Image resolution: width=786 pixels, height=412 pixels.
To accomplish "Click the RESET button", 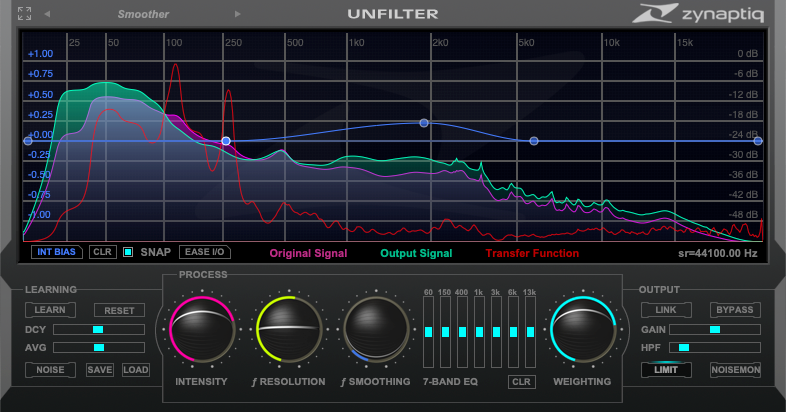I will [119, 310].
